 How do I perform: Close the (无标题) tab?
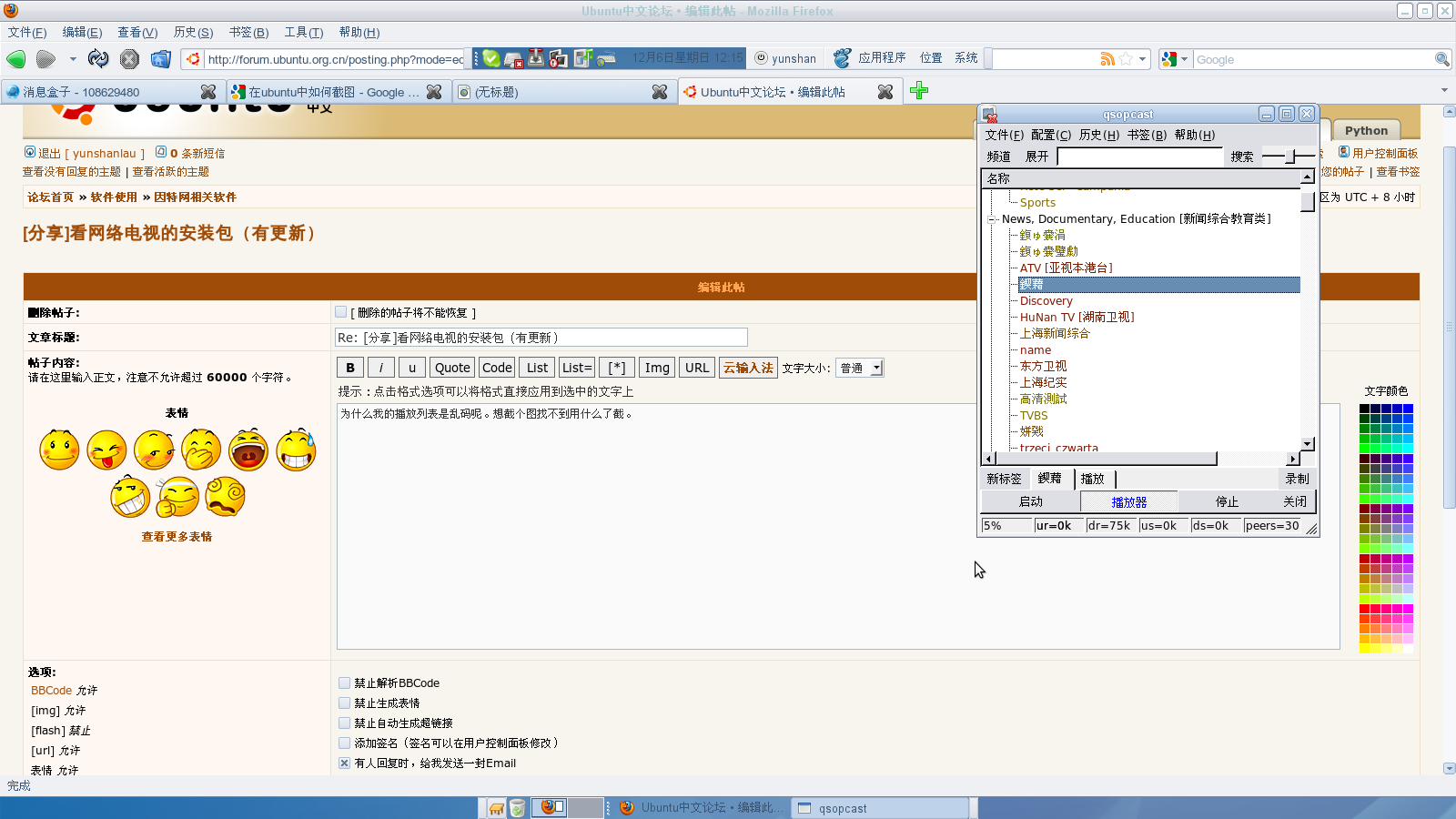(660, 92)
